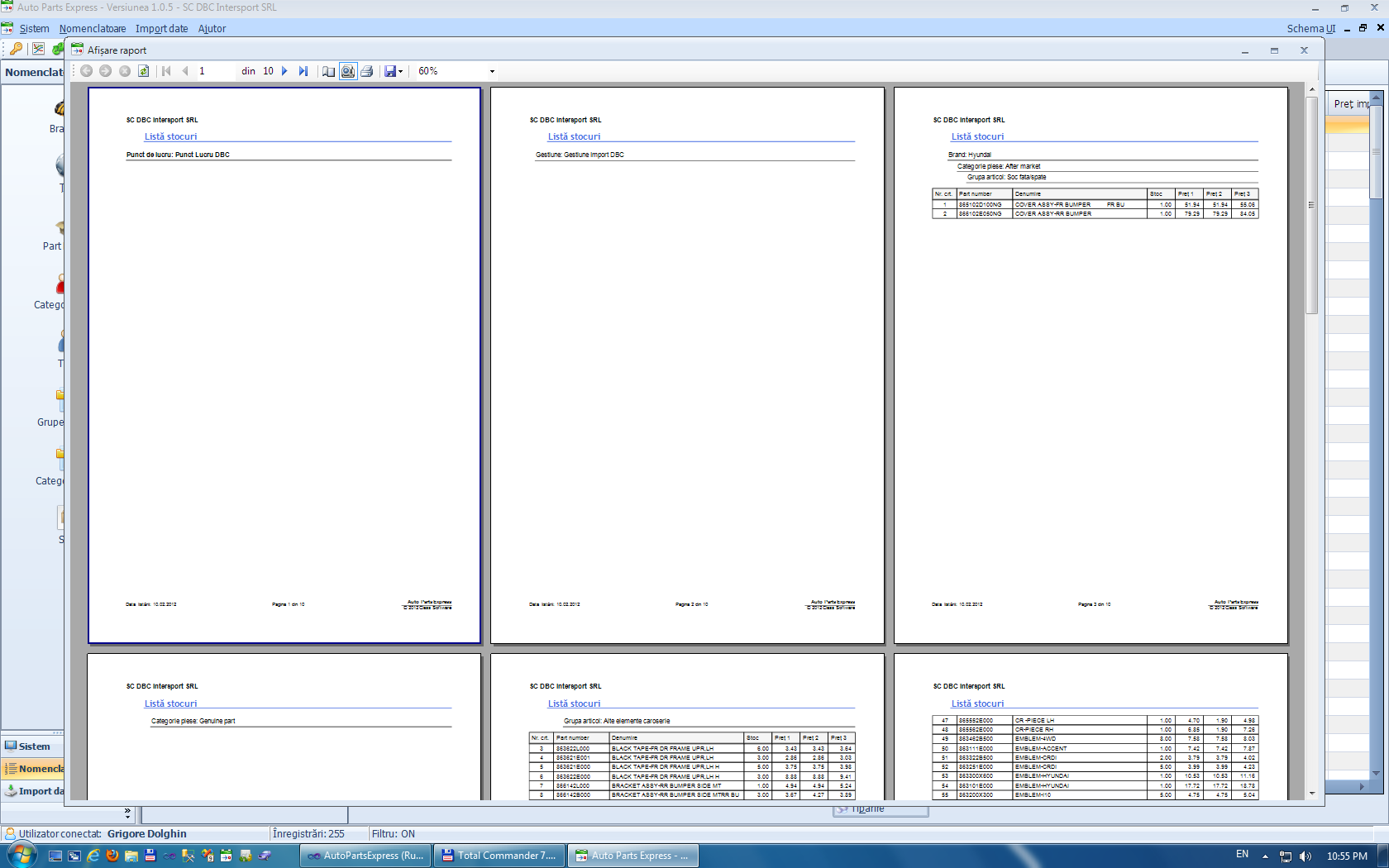Select the Brand Hyundai report page
1389x868 pixels.
click(x=1091, y=365)
